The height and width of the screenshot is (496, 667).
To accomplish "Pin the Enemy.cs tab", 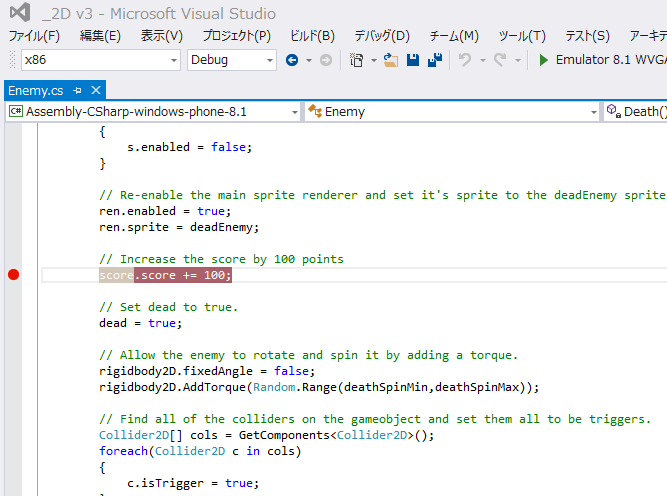I will [77, 90].
